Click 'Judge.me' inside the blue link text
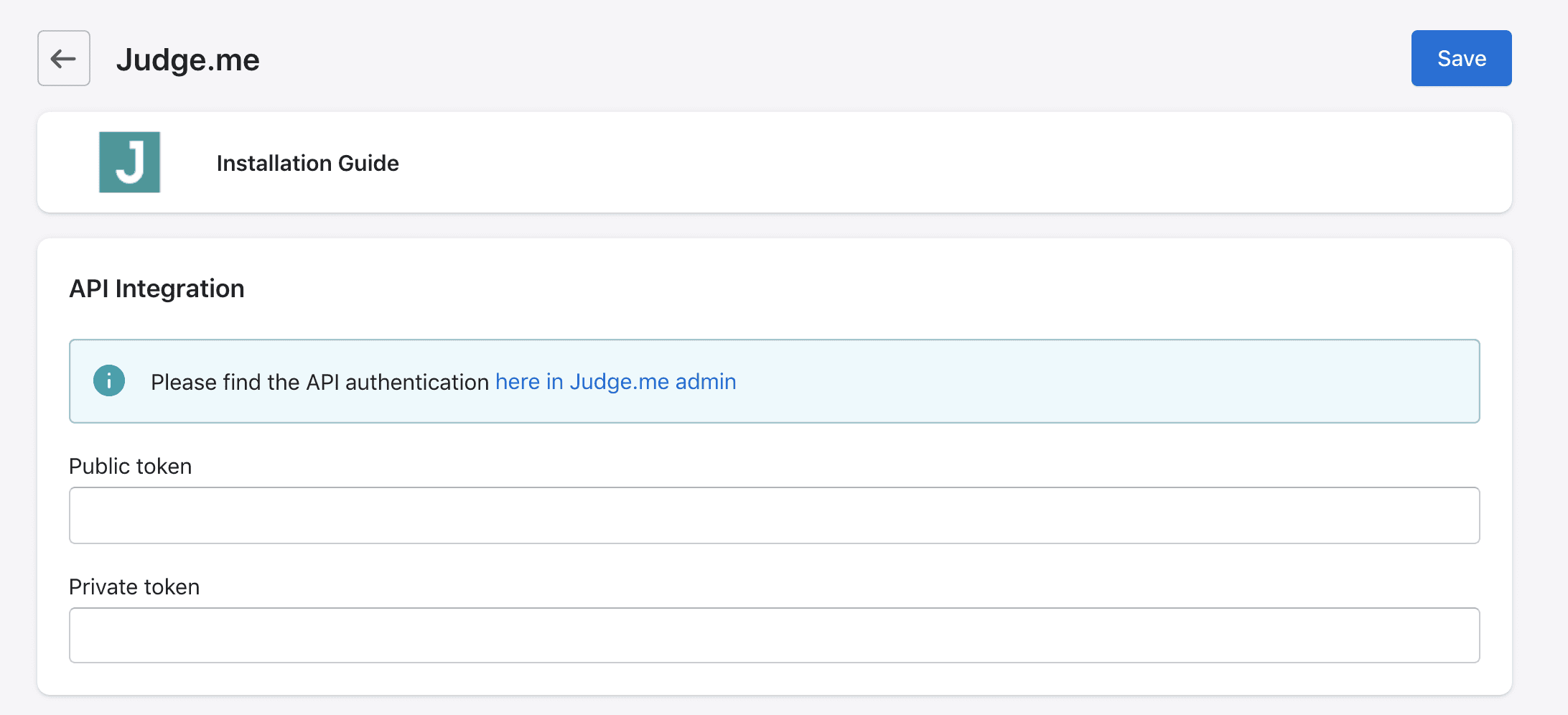This screenshot has height=715, width=1568. tap(619, 382)
